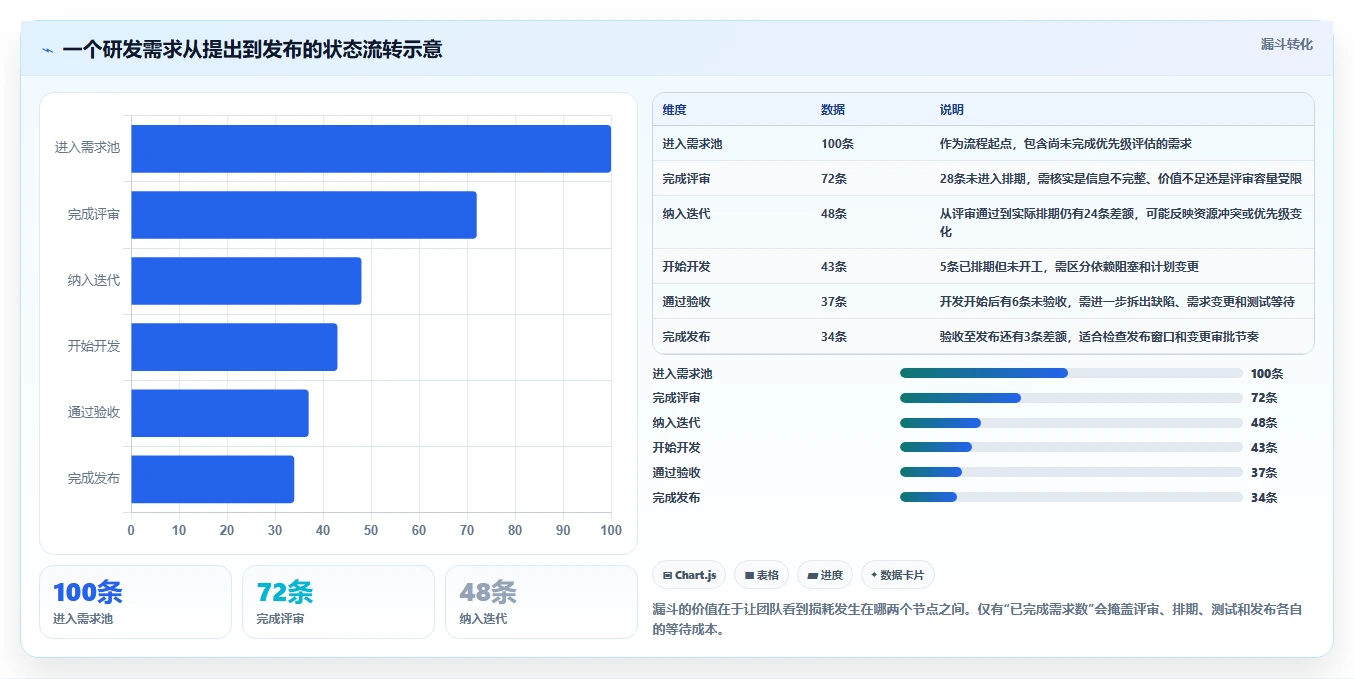Viewport: 1354px width, 679px height.
Task: Click the 通过验收 label on the chart axis
Action: click(94, 412)
